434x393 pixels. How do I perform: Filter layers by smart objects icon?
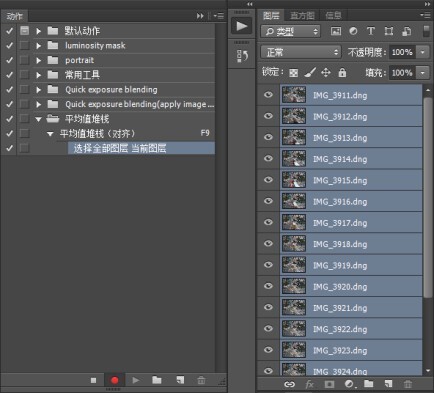click(x=406, y=31)
